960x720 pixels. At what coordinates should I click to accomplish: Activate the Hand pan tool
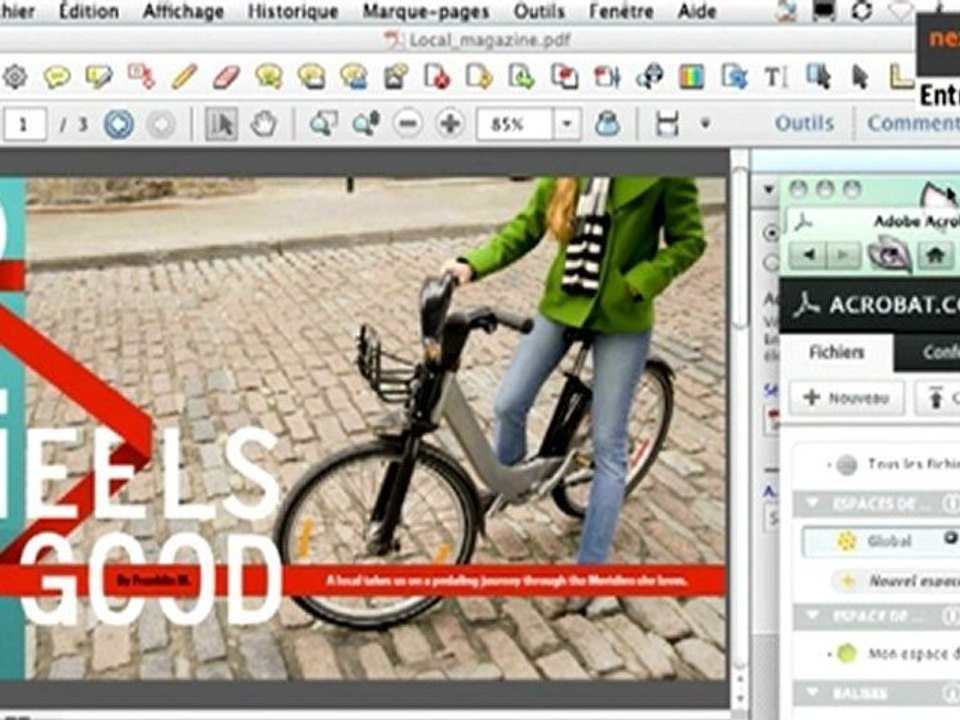[264, 124]
